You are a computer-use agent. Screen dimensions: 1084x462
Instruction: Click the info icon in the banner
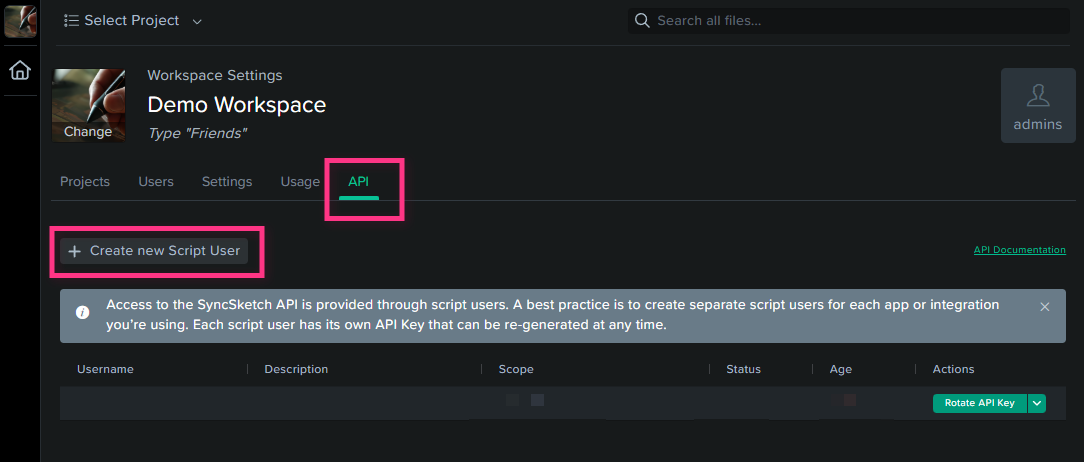point(82,312)
